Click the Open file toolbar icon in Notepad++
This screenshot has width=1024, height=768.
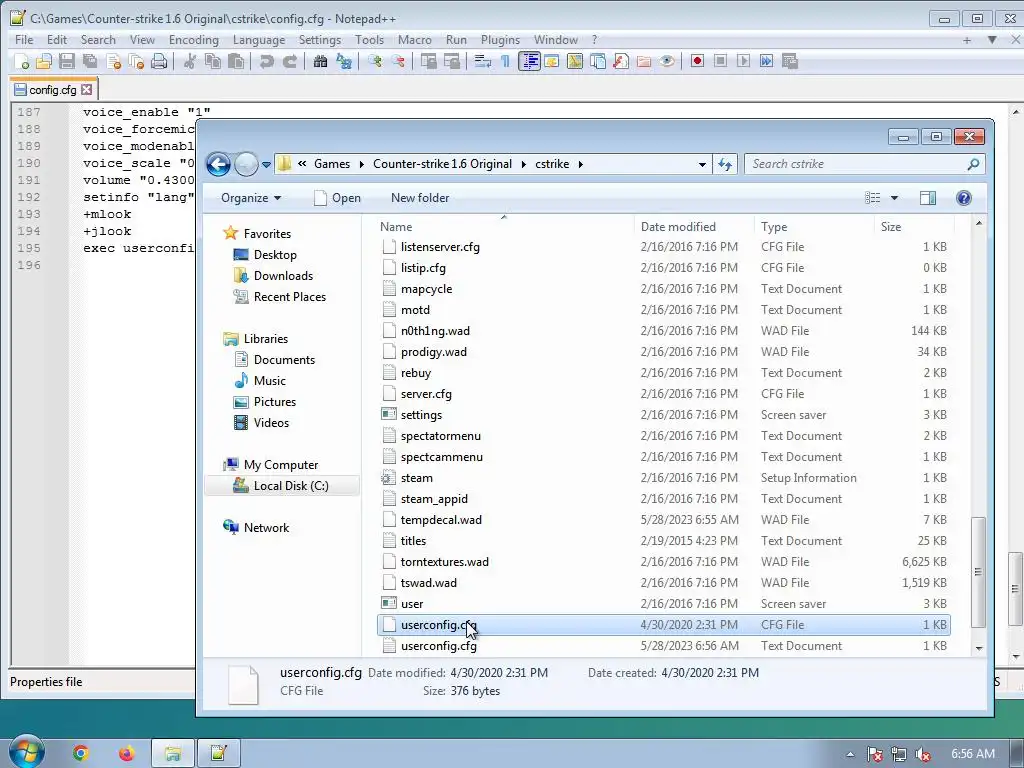(44, 61)
